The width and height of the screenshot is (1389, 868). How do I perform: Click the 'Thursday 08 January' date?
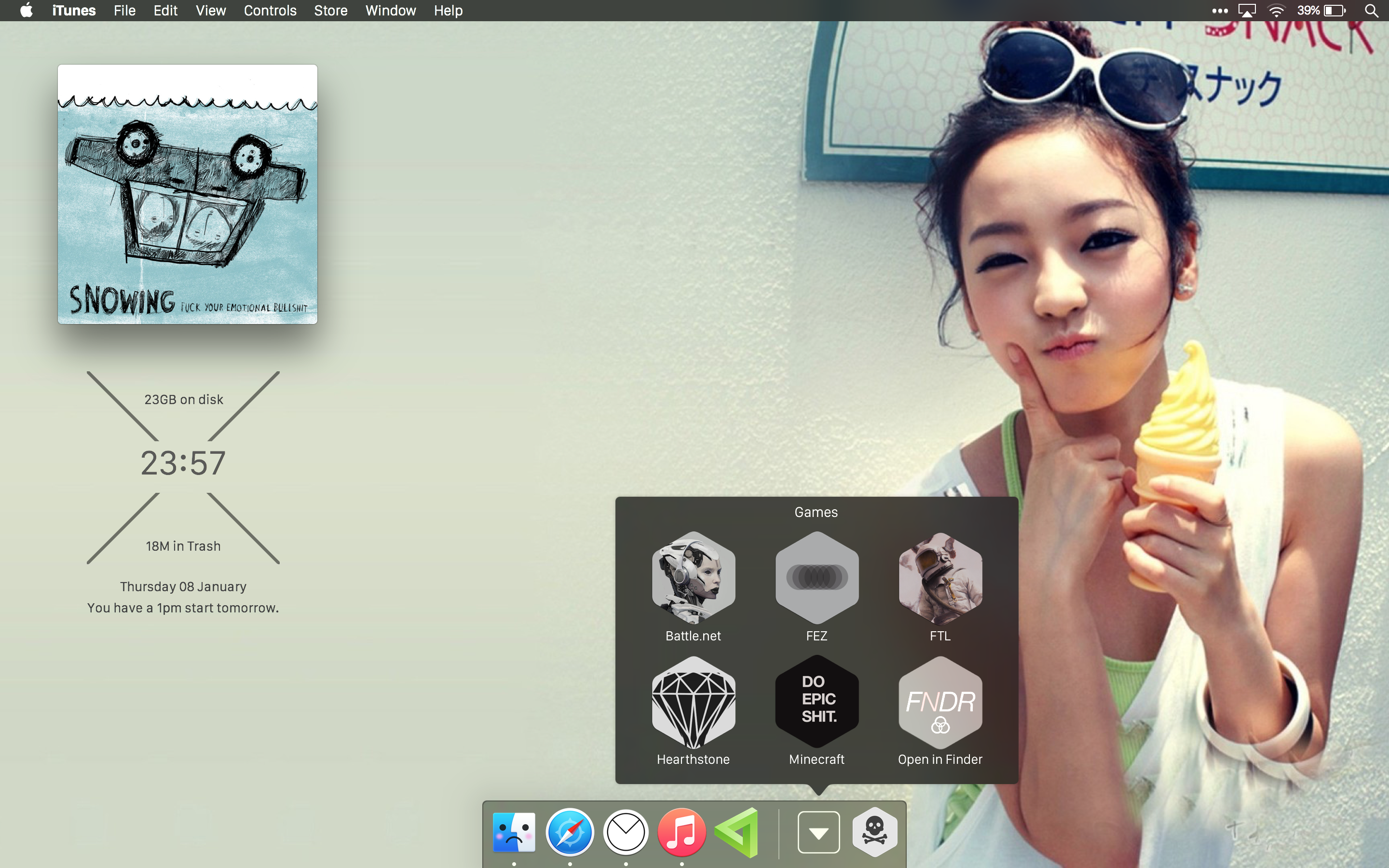(183, 587)
